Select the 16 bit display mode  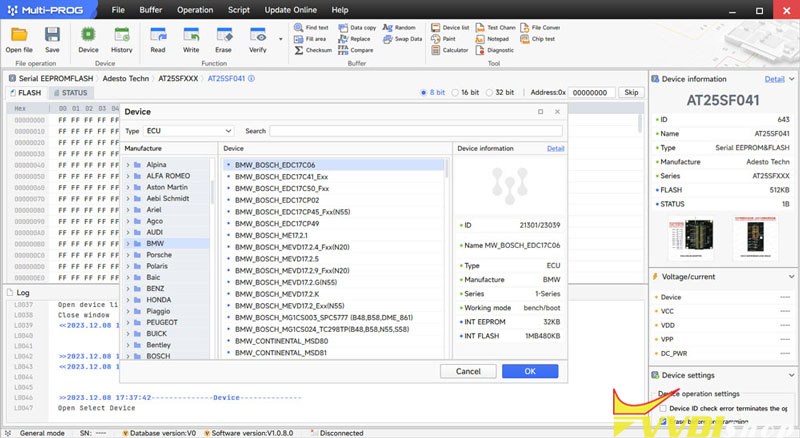point(455,92)
